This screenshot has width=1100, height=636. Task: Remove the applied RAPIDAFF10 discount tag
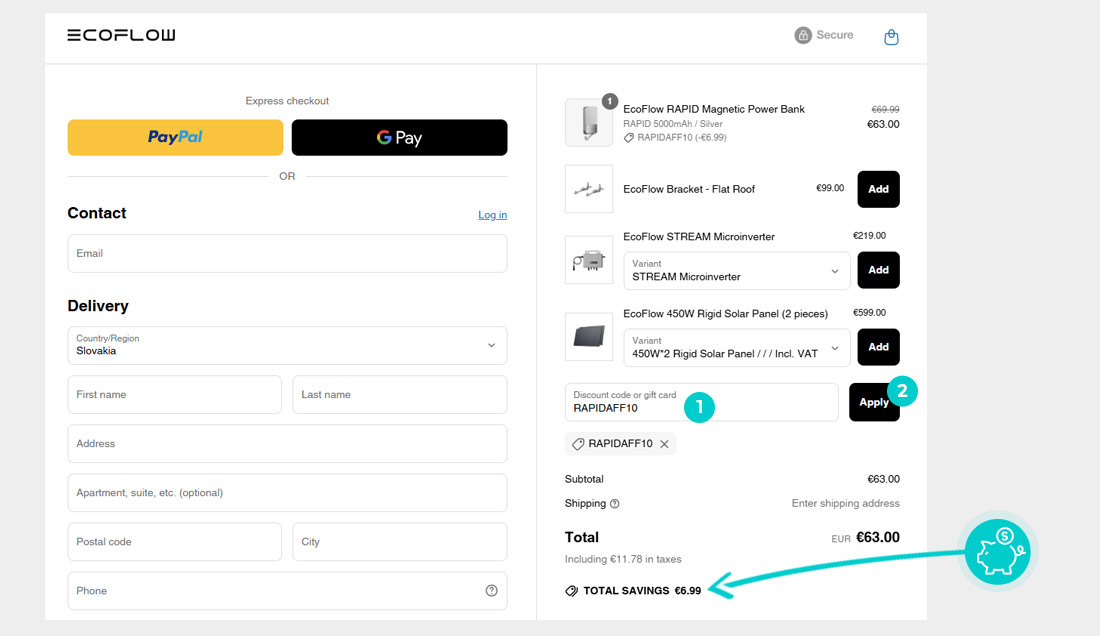(x=665, y=444)
